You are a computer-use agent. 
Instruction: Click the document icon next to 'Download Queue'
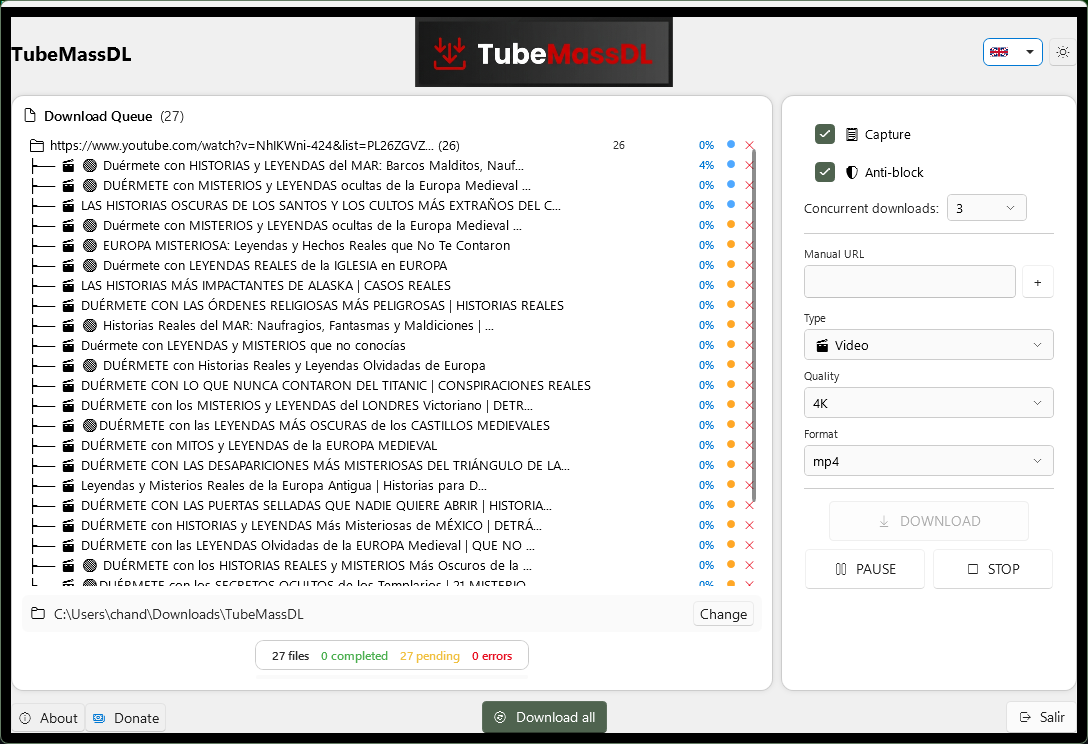[30, 115]
